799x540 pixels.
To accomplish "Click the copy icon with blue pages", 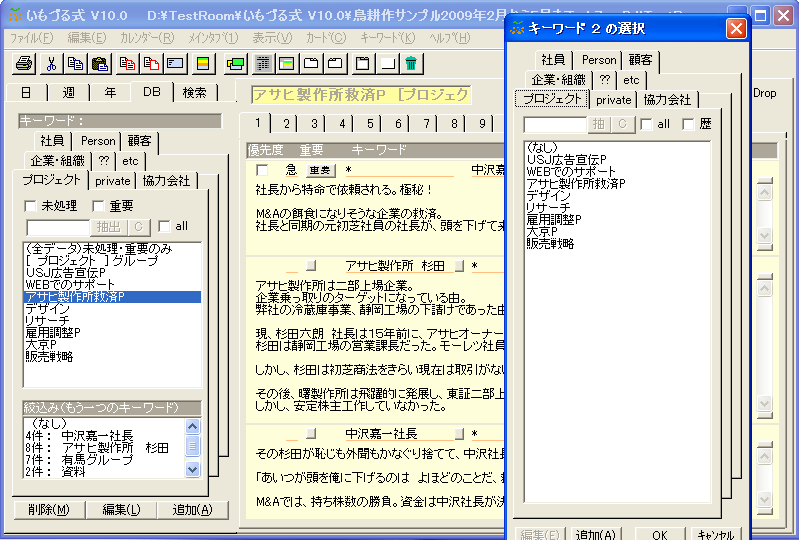I will point(75,64).
